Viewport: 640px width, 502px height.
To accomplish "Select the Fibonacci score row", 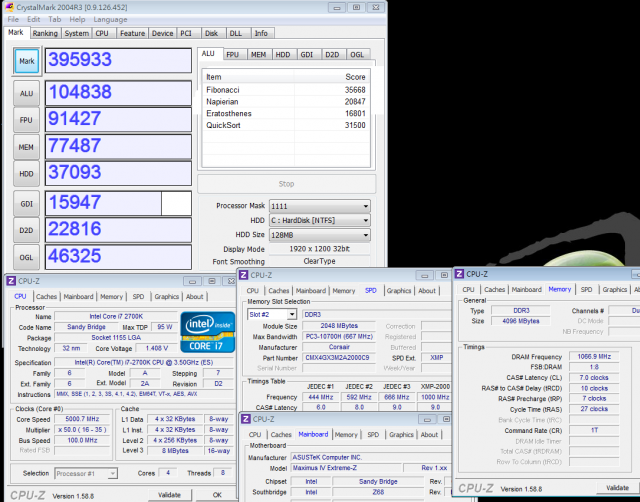I will click(x=286, y=90).
